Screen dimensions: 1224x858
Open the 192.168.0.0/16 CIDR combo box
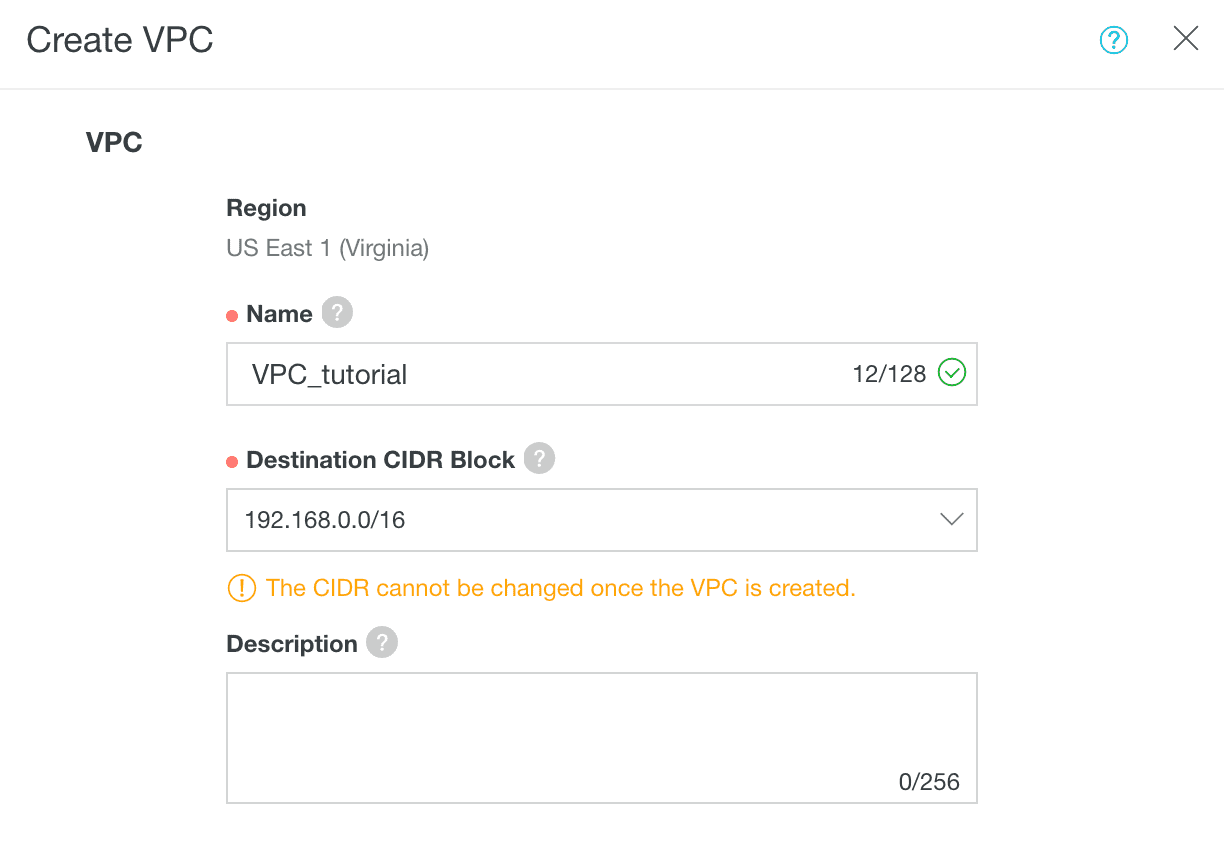[x=580, y=520]
